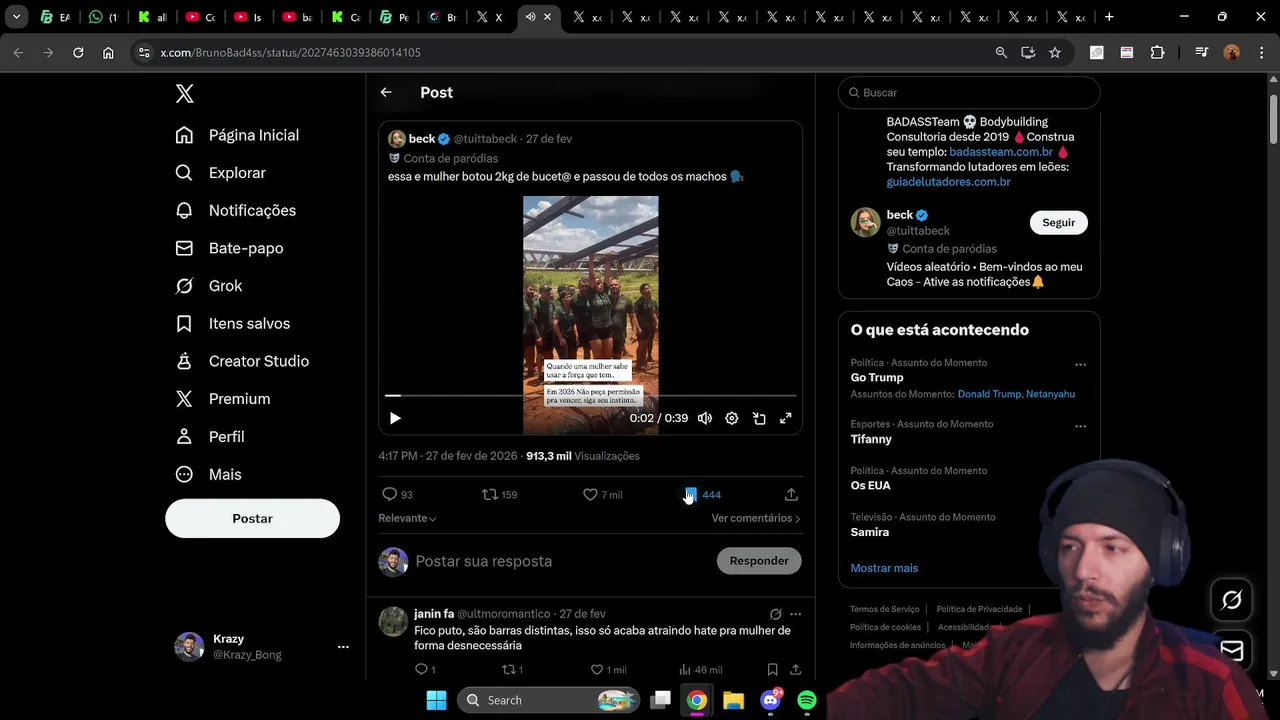
Task: Open Grok from the sidebar
Action: point(208,286)
